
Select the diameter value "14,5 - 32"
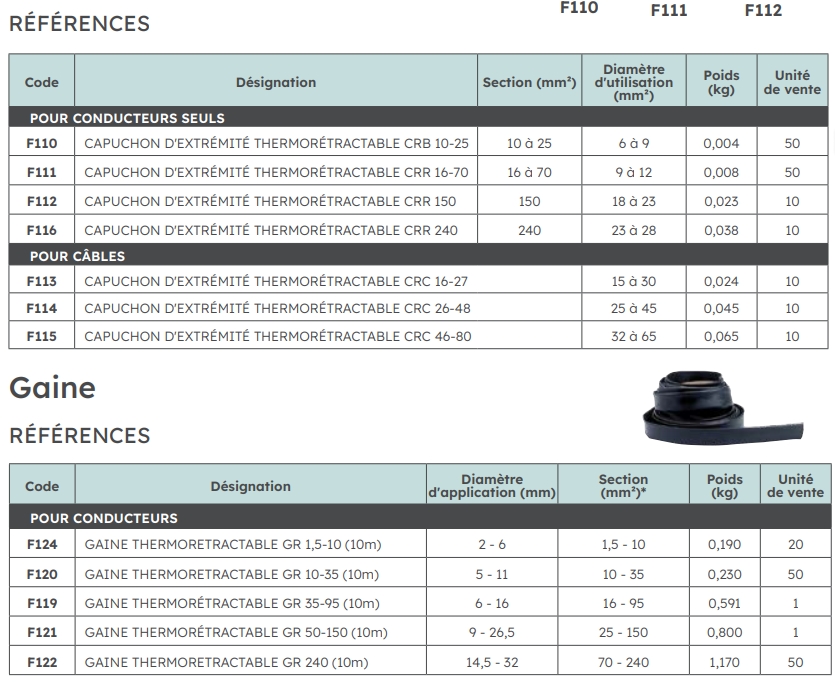491,662
